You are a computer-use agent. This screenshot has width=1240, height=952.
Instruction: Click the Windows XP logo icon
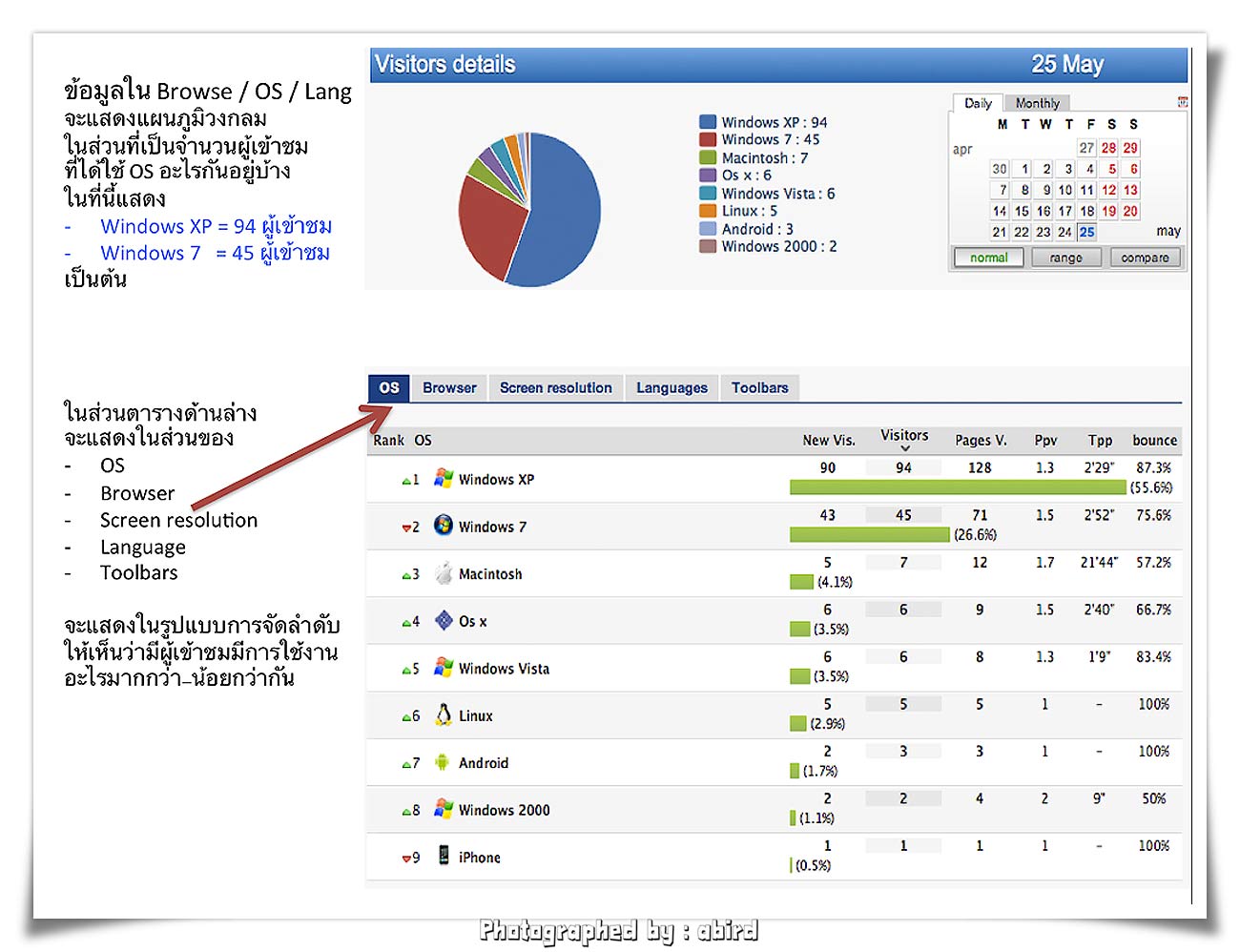tap(443, 478)
